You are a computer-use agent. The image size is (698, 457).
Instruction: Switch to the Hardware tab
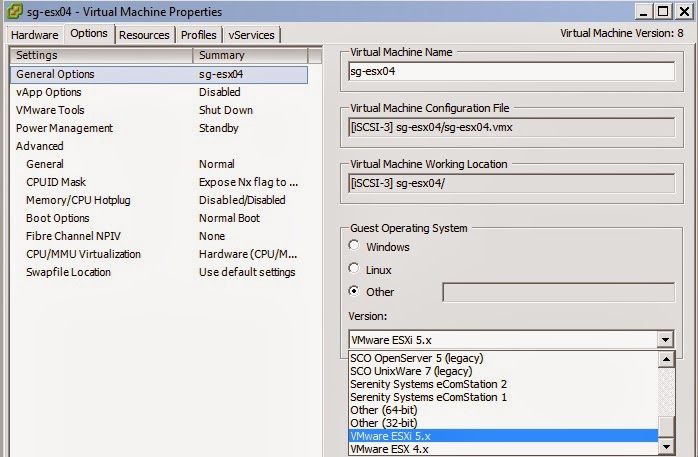pyautogui.click(x=34, y=35)
